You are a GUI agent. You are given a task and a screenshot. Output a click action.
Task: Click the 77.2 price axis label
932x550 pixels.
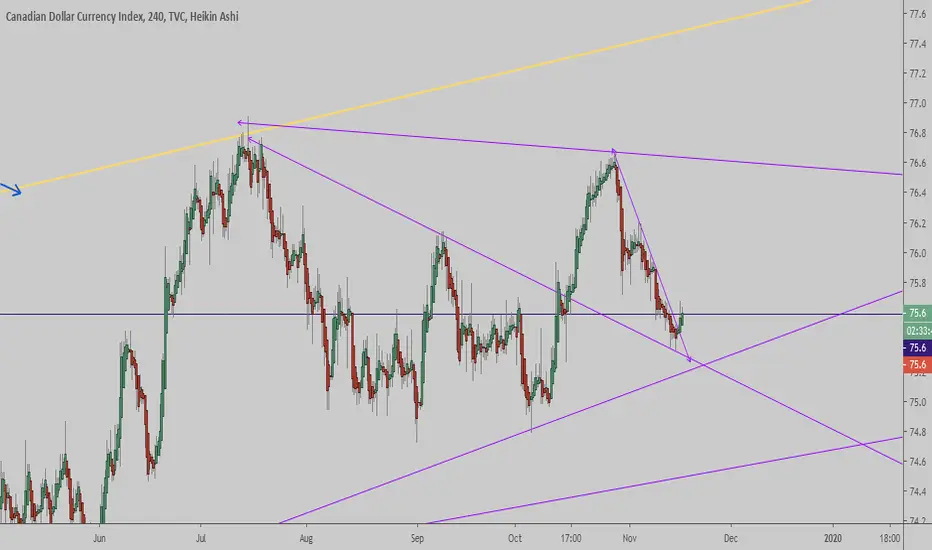[918, 74]
